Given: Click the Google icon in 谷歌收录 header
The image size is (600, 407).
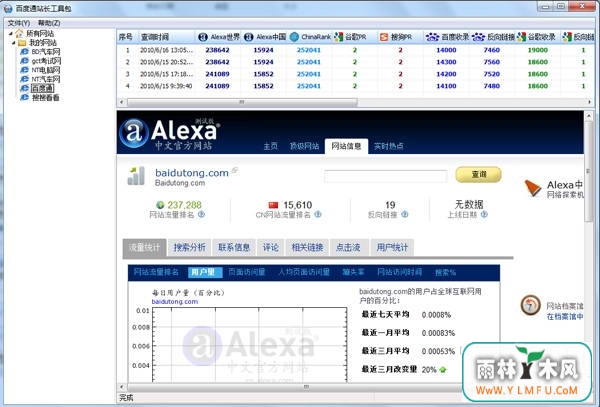Looking at the screenshot, I should click(x=521, y=37).
